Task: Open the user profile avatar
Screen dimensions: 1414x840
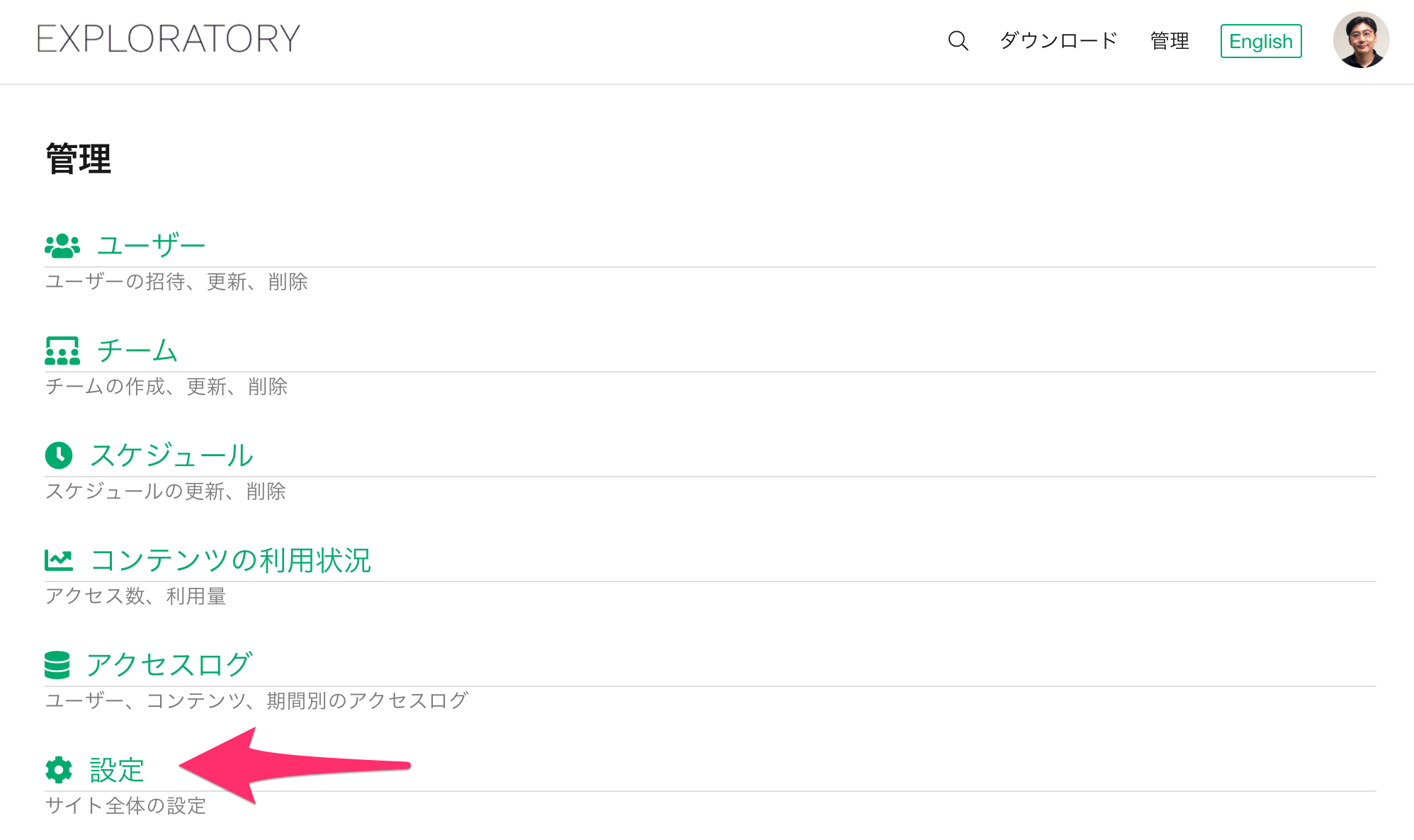Action: tap(1361, 40)
